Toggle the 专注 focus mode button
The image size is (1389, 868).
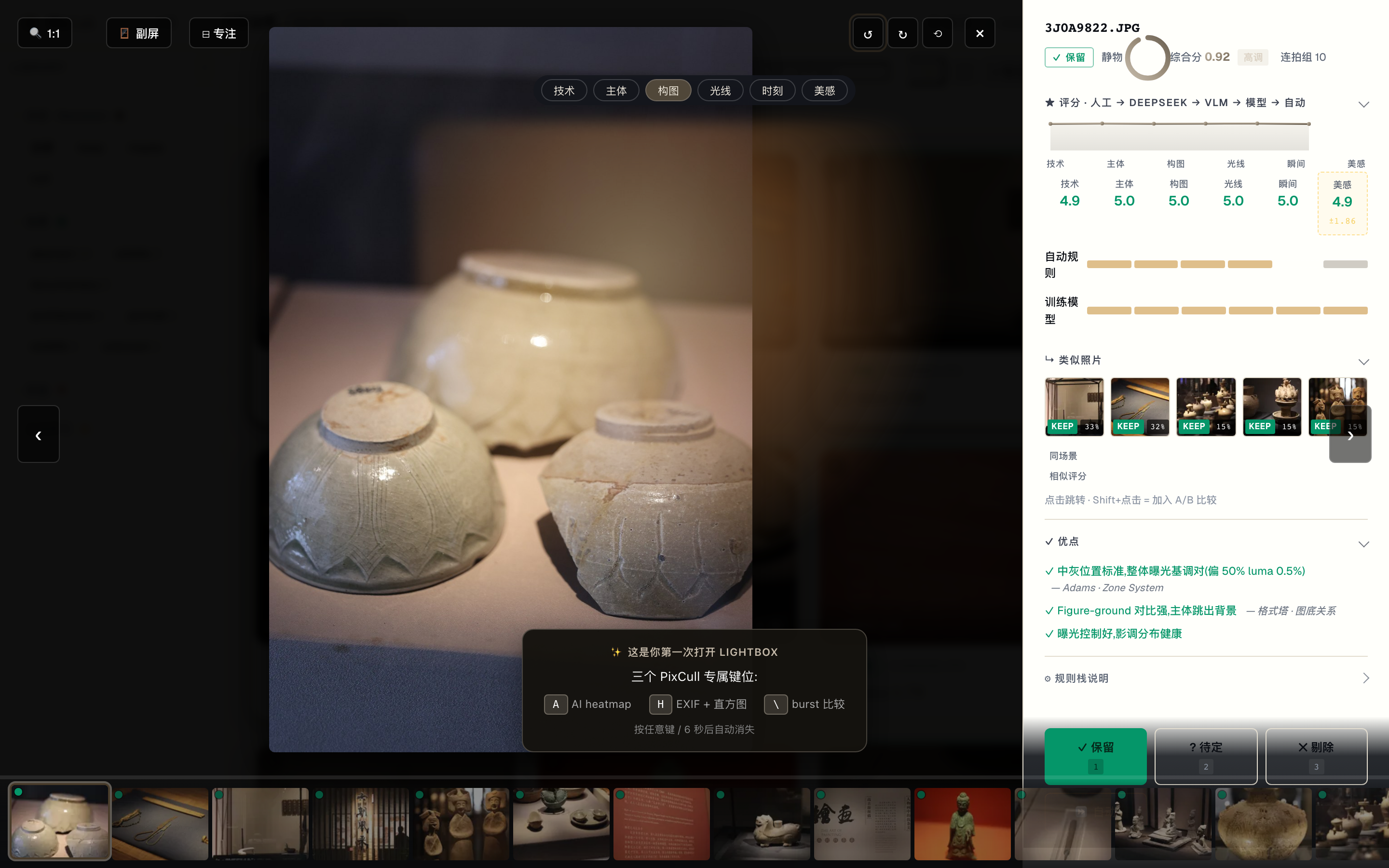[218, 33]
